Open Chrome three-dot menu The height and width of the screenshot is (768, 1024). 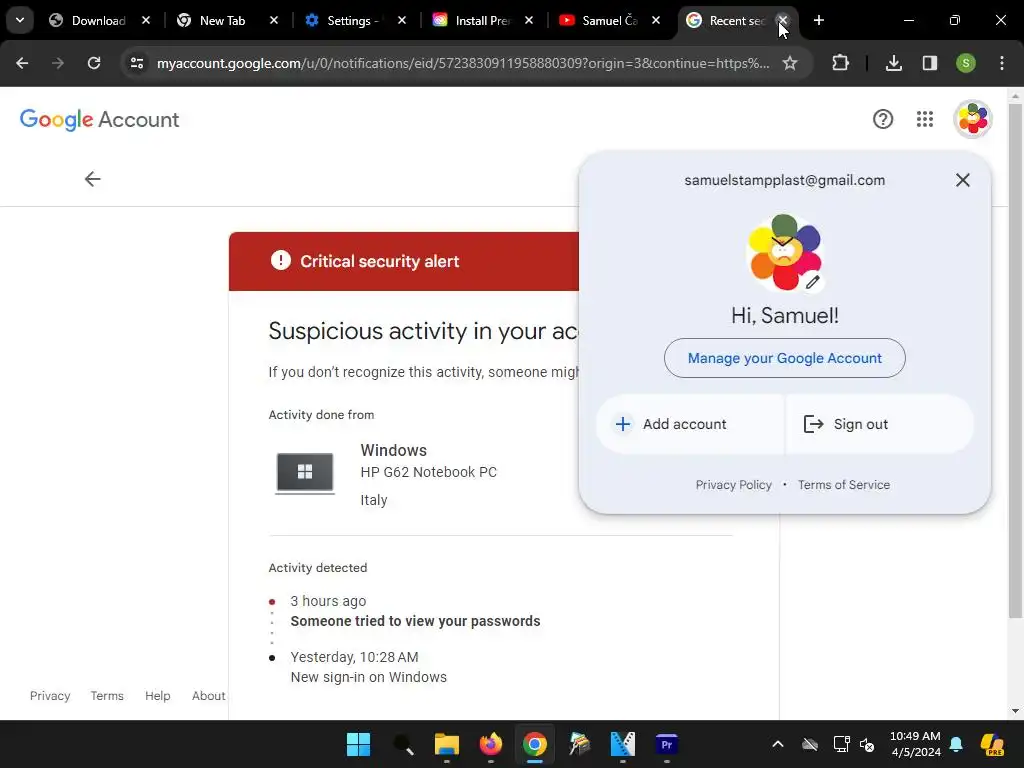coord(1002,63)
